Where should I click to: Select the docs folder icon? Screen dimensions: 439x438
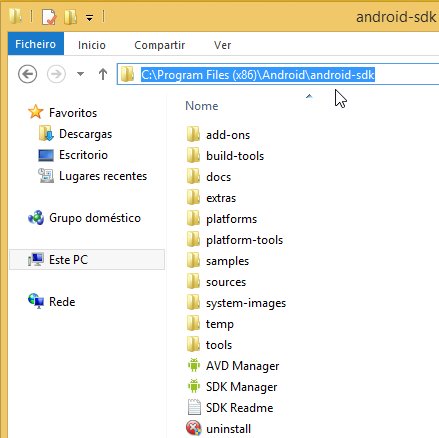[193, 176]
